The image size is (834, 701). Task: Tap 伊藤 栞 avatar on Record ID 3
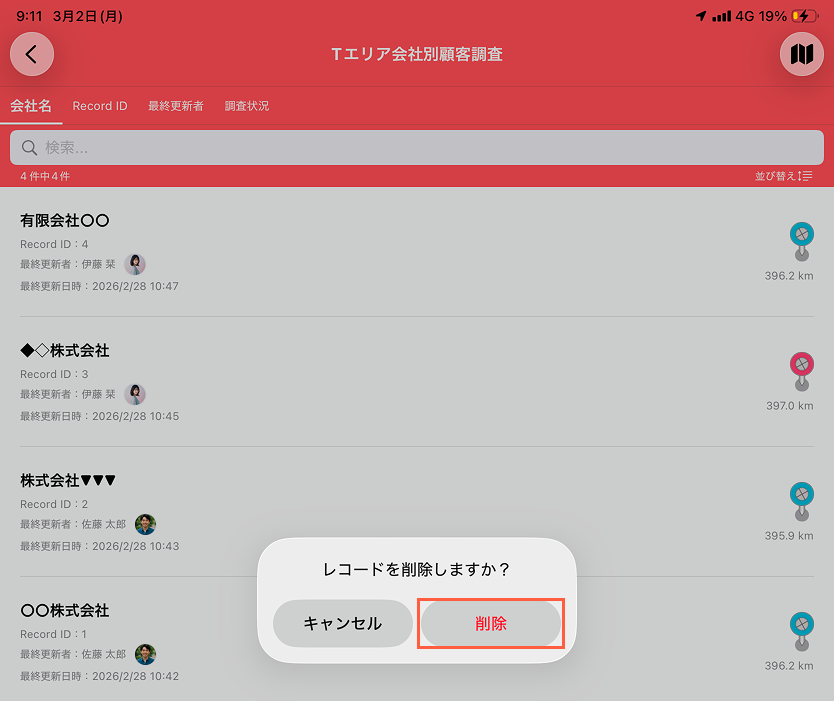coord(135,394)
